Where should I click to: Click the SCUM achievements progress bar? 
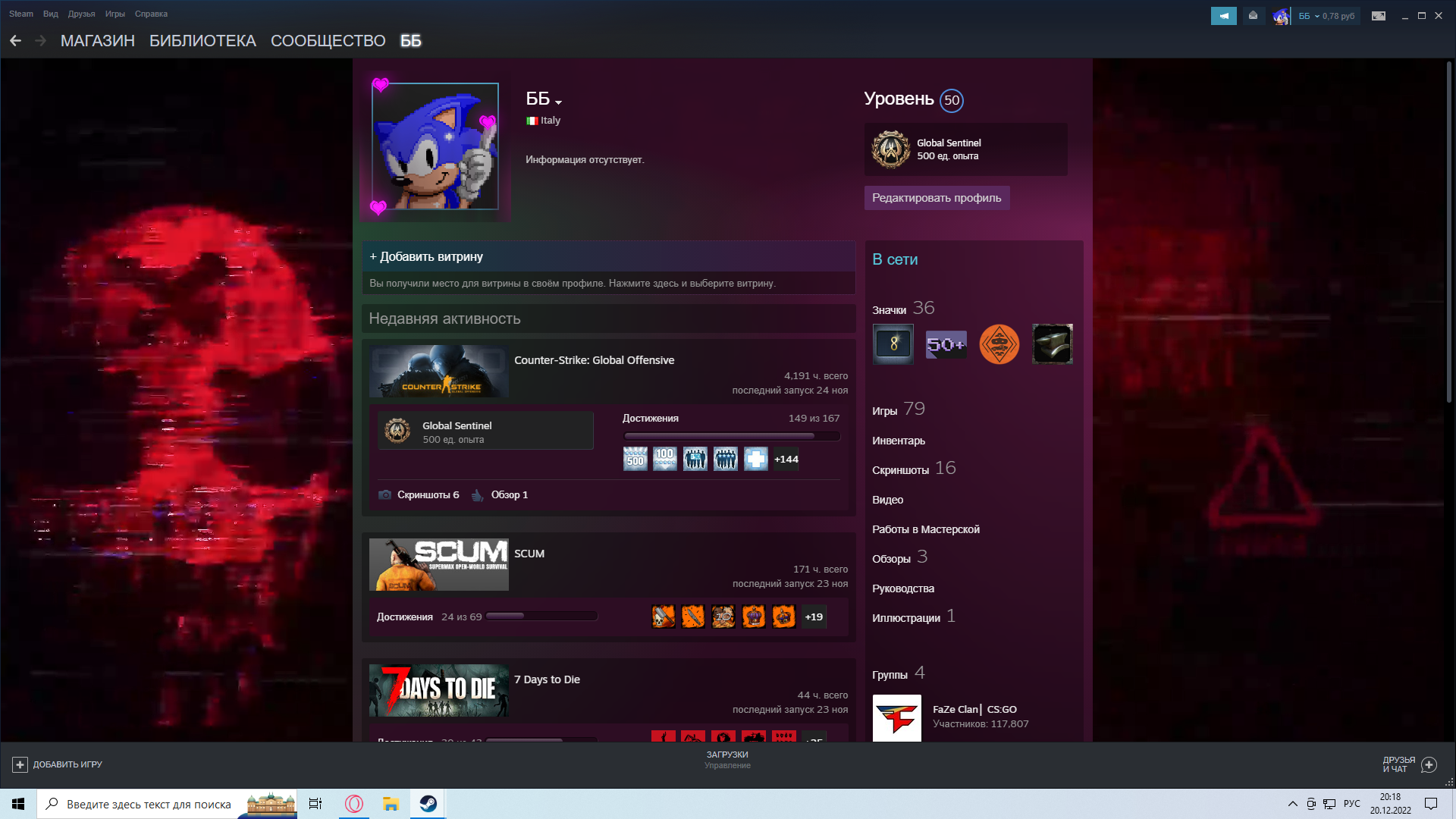(541, 616)
